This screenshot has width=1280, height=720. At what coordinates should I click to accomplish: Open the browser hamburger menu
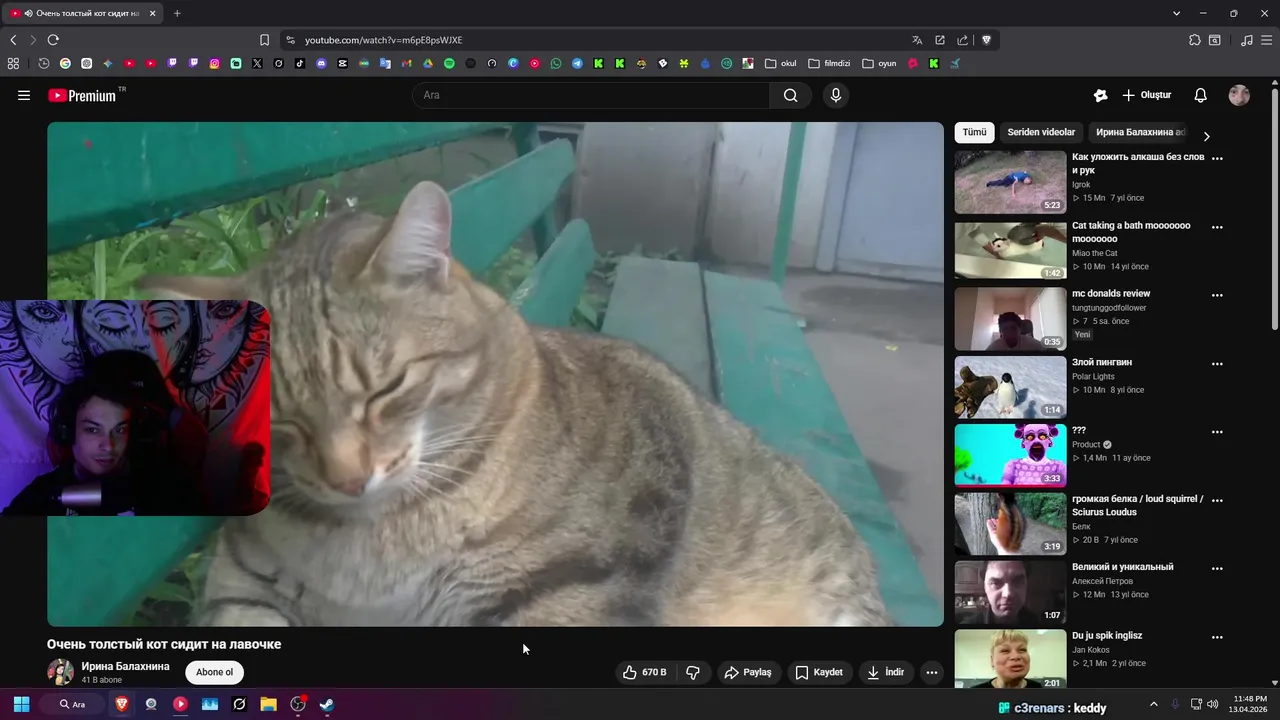1266,40
